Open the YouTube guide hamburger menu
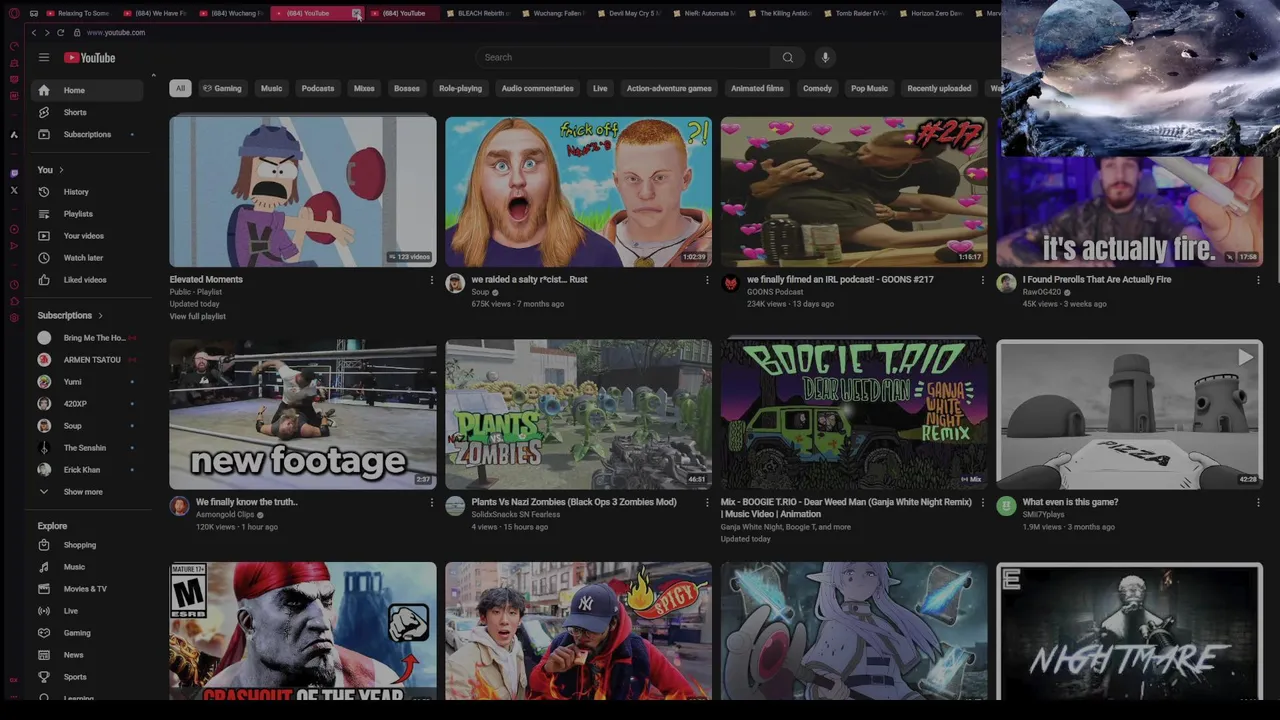Image resolution: width=1280 pixels, height=720 pixels. 43,57
